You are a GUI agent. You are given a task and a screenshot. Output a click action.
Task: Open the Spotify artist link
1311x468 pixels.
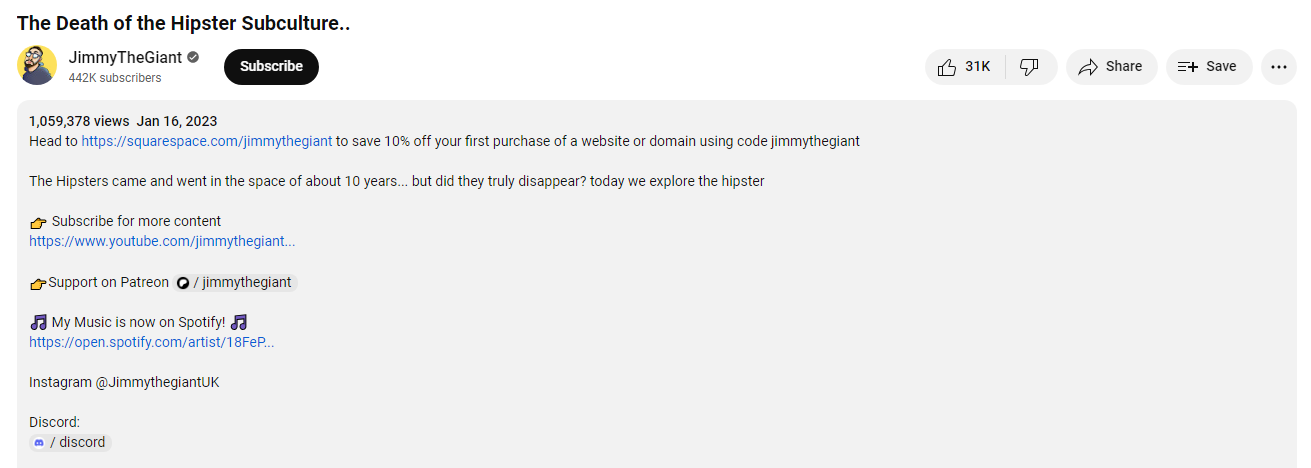click(x=151, y=342)
